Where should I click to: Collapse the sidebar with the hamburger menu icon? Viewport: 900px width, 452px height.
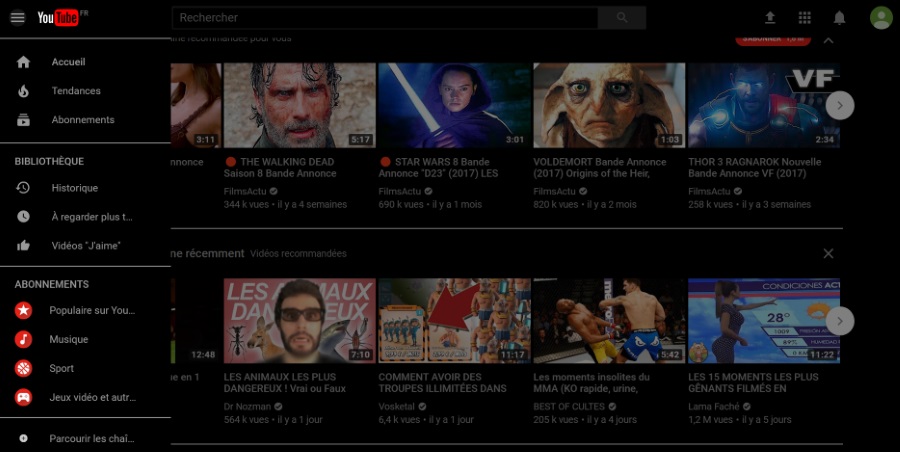17,17
